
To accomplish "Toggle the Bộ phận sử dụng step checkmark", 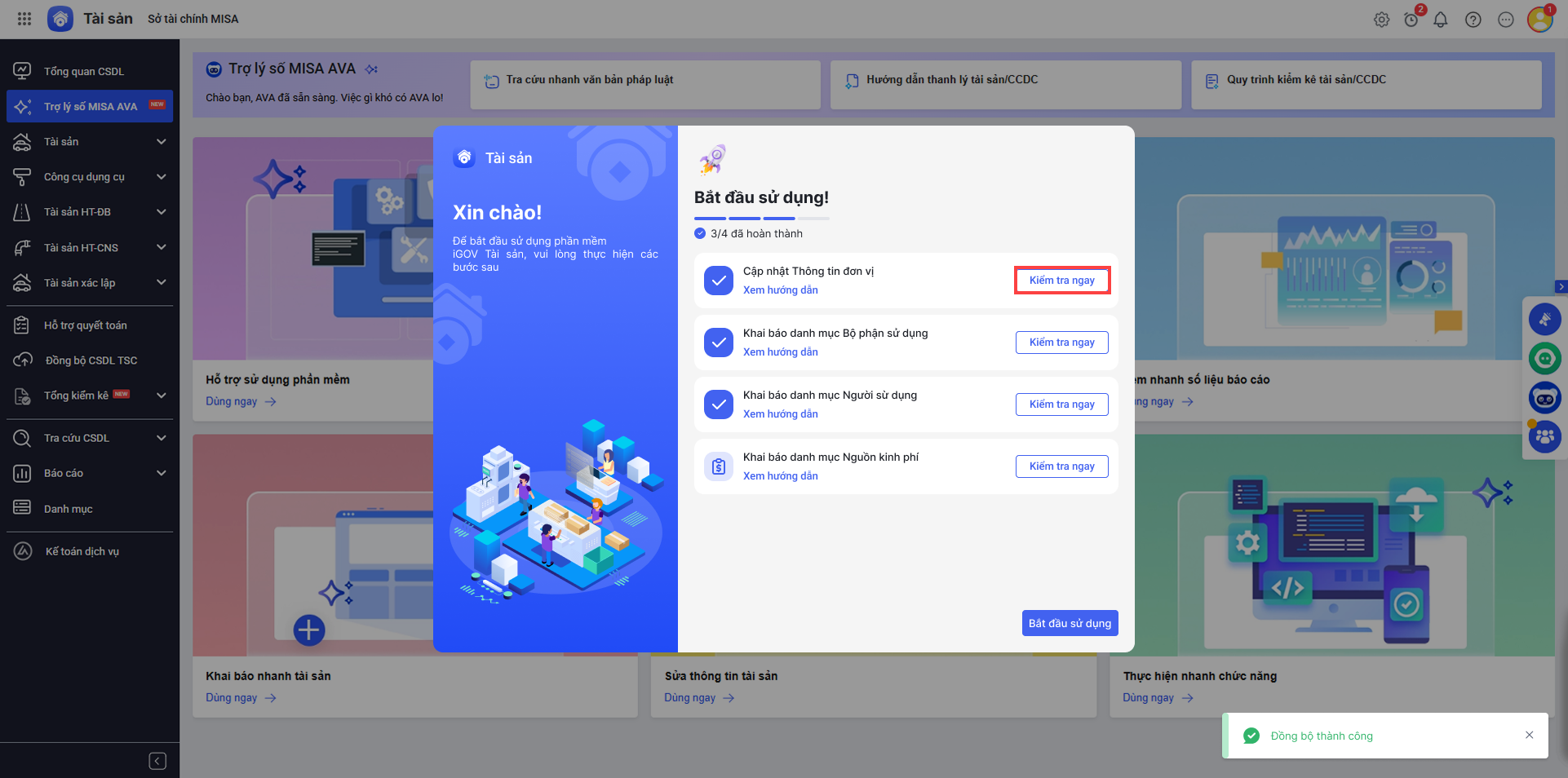I will [x=719, y=343].
